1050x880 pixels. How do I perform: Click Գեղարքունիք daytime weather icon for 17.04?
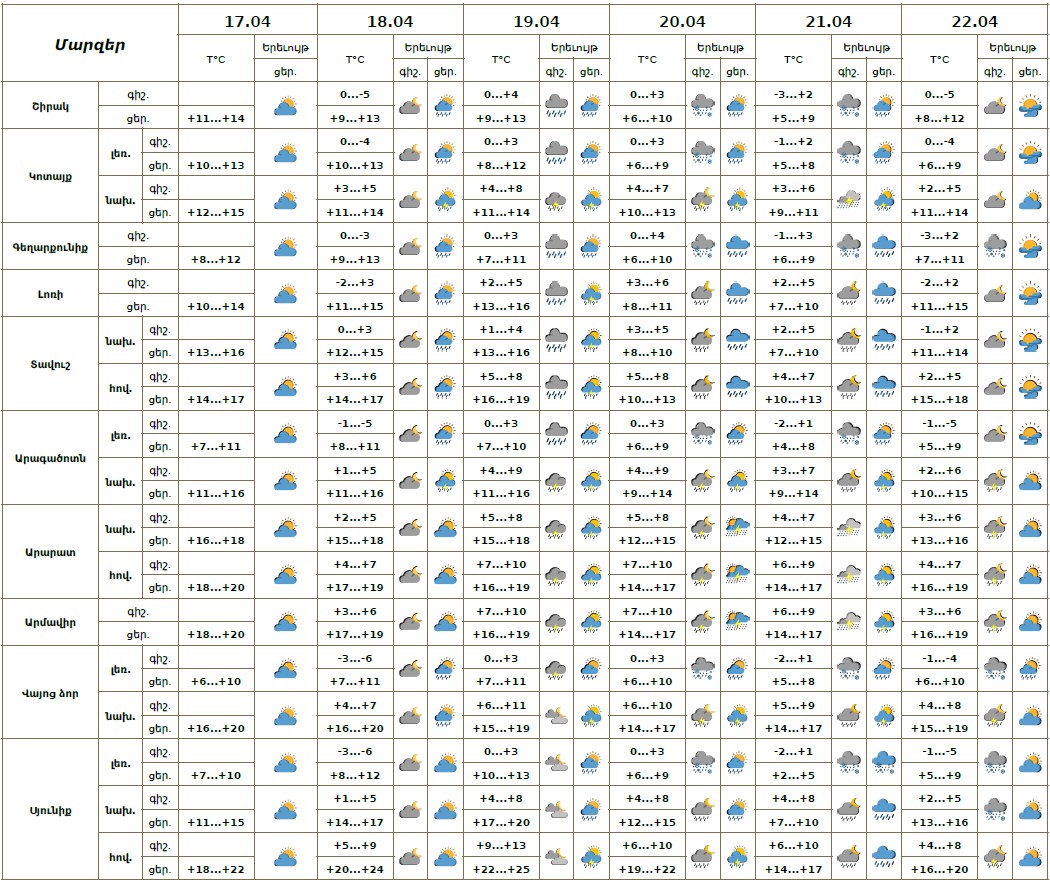pyautogui.click(x=285, y=246)
